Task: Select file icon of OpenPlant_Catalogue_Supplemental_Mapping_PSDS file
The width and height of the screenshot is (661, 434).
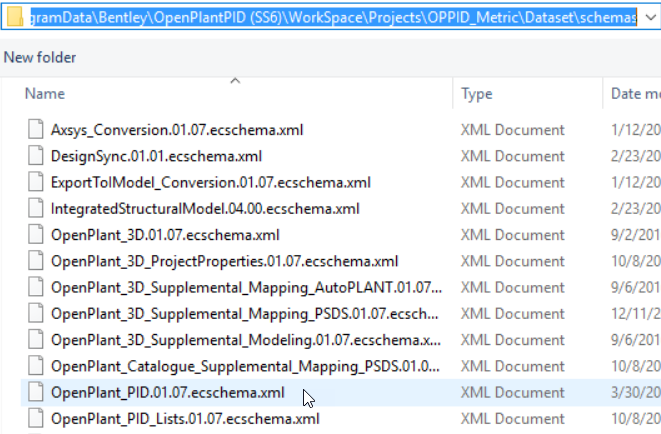Action: tap(35, 366)
